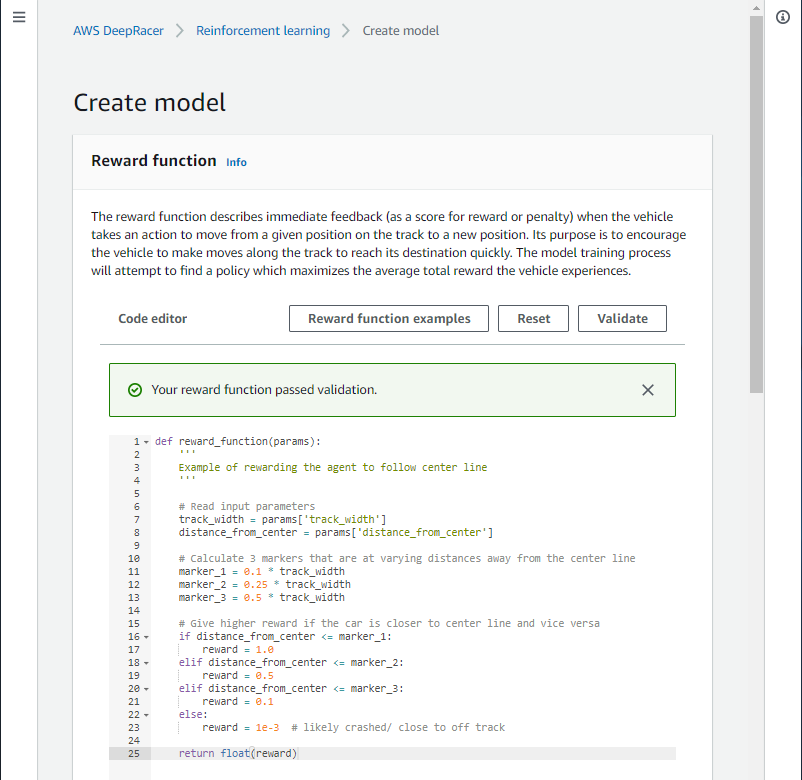Place cursor on return float(reward) line
Screen dimensions: 802x780
238,753
